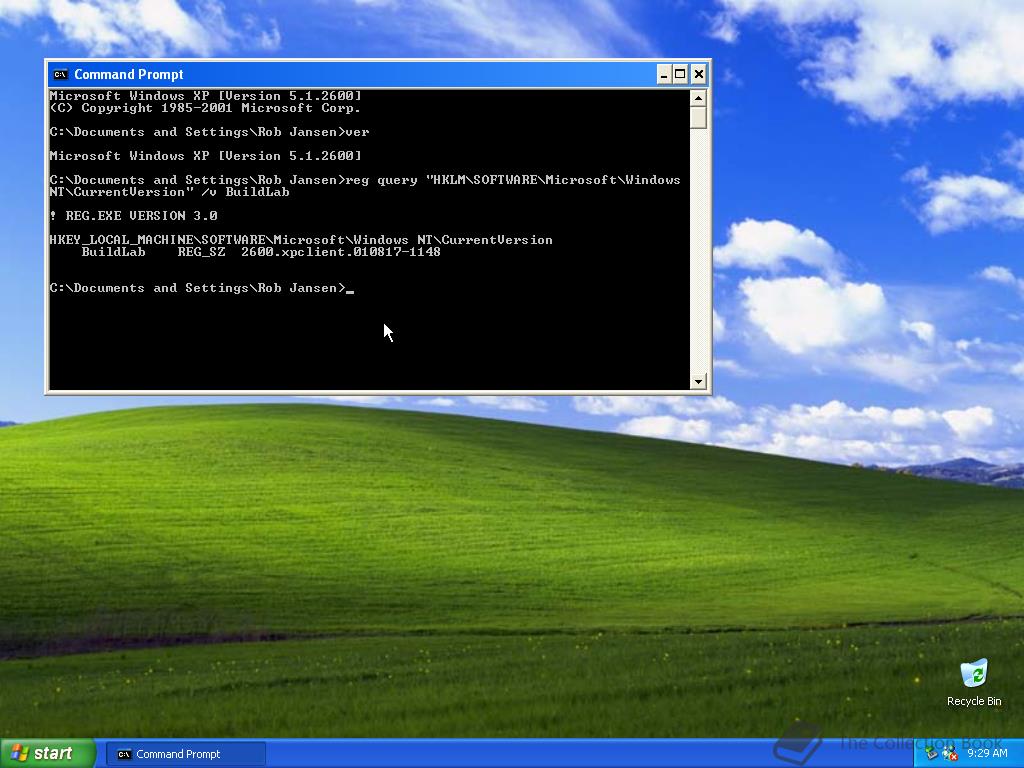Select the Command Prompt taskbar button
Viewport: 1024px width, 768px height.
[186, 754]
